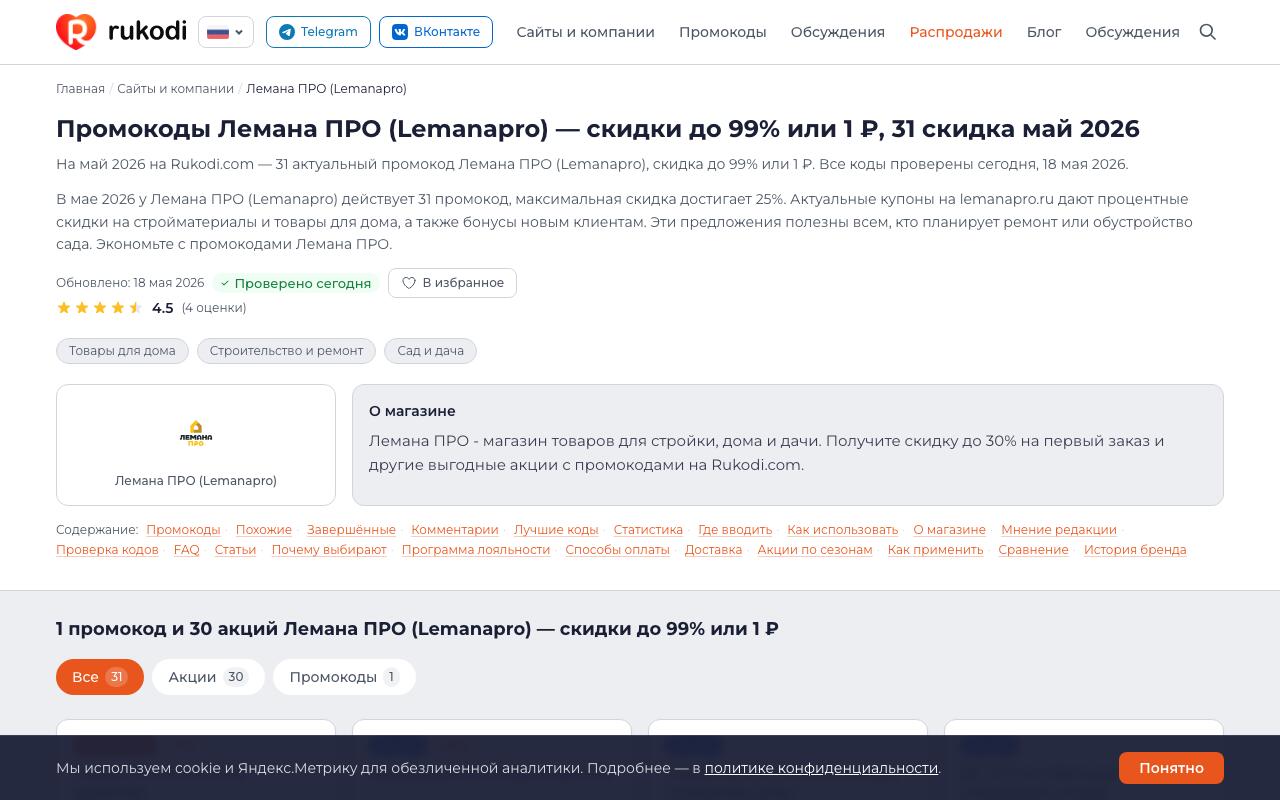This screenshot has width=1280, height=800.
Task: Open the Блог menu item
Action: coord(1044,32)
